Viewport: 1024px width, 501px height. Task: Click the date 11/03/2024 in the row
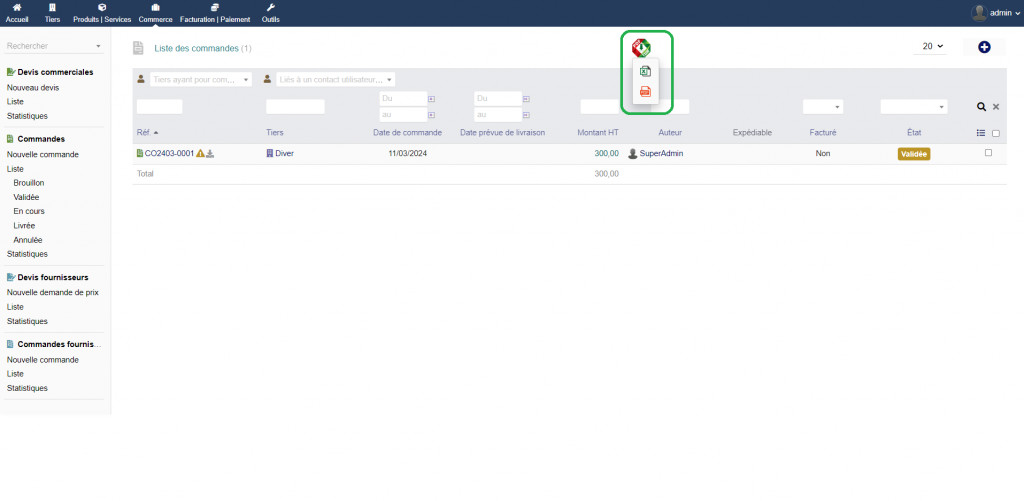tap(408, 154)
